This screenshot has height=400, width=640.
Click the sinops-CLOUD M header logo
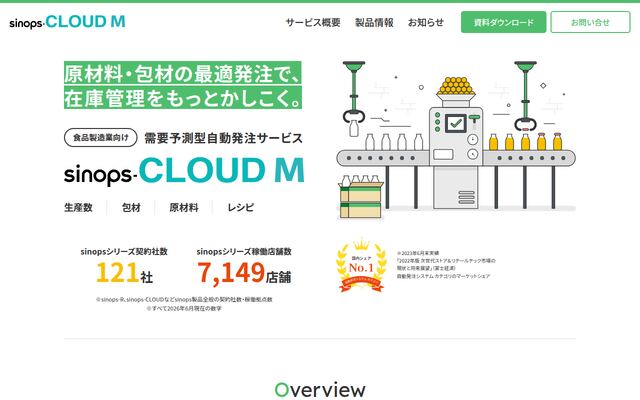[67, 22]
